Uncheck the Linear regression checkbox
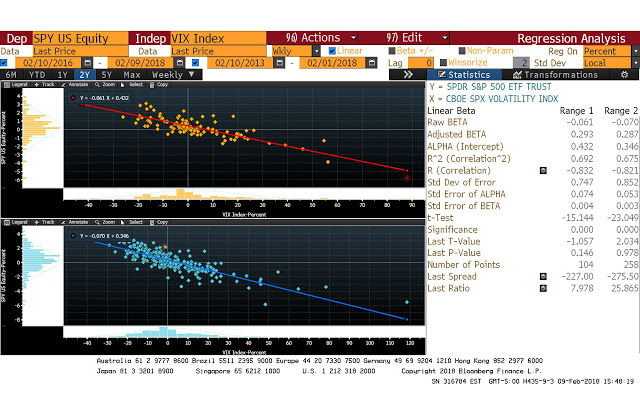Screen dimensions: 640x394 (332, 51)
